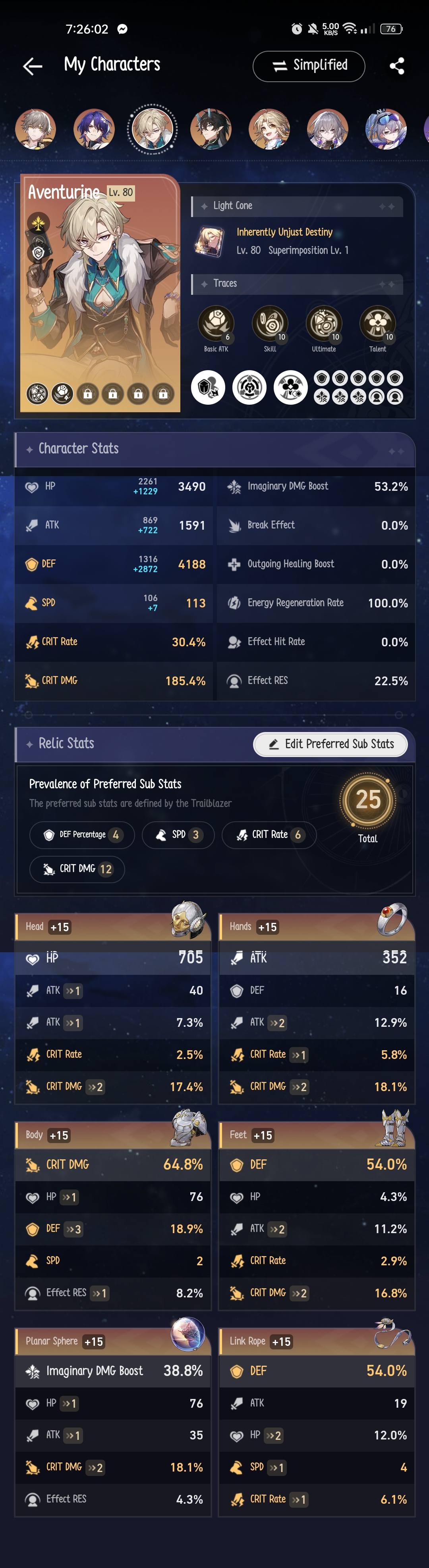Tap the share icon at top right
Viewport: 429px width, 1568px height.
point(397,66)
